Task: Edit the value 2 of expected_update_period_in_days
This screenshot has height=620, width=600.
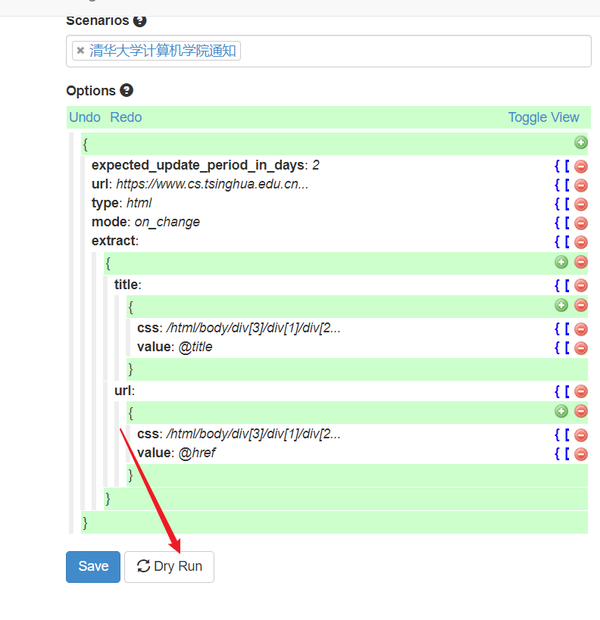Action: 316,165
